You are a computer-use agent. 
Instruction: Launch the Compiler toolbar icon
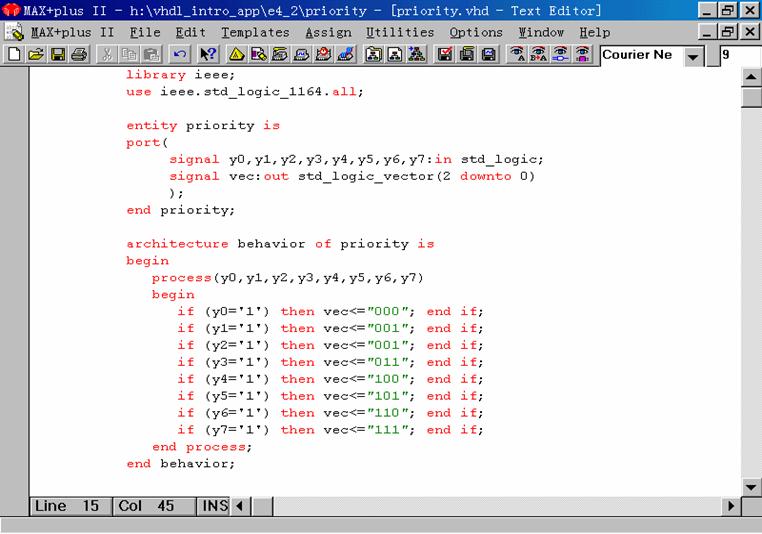point(280,54)
